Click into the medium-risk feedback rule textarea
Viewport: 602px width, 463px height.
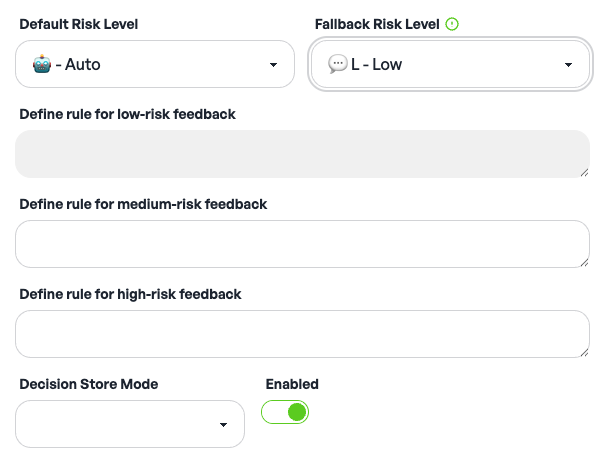[x=300, y=244]
